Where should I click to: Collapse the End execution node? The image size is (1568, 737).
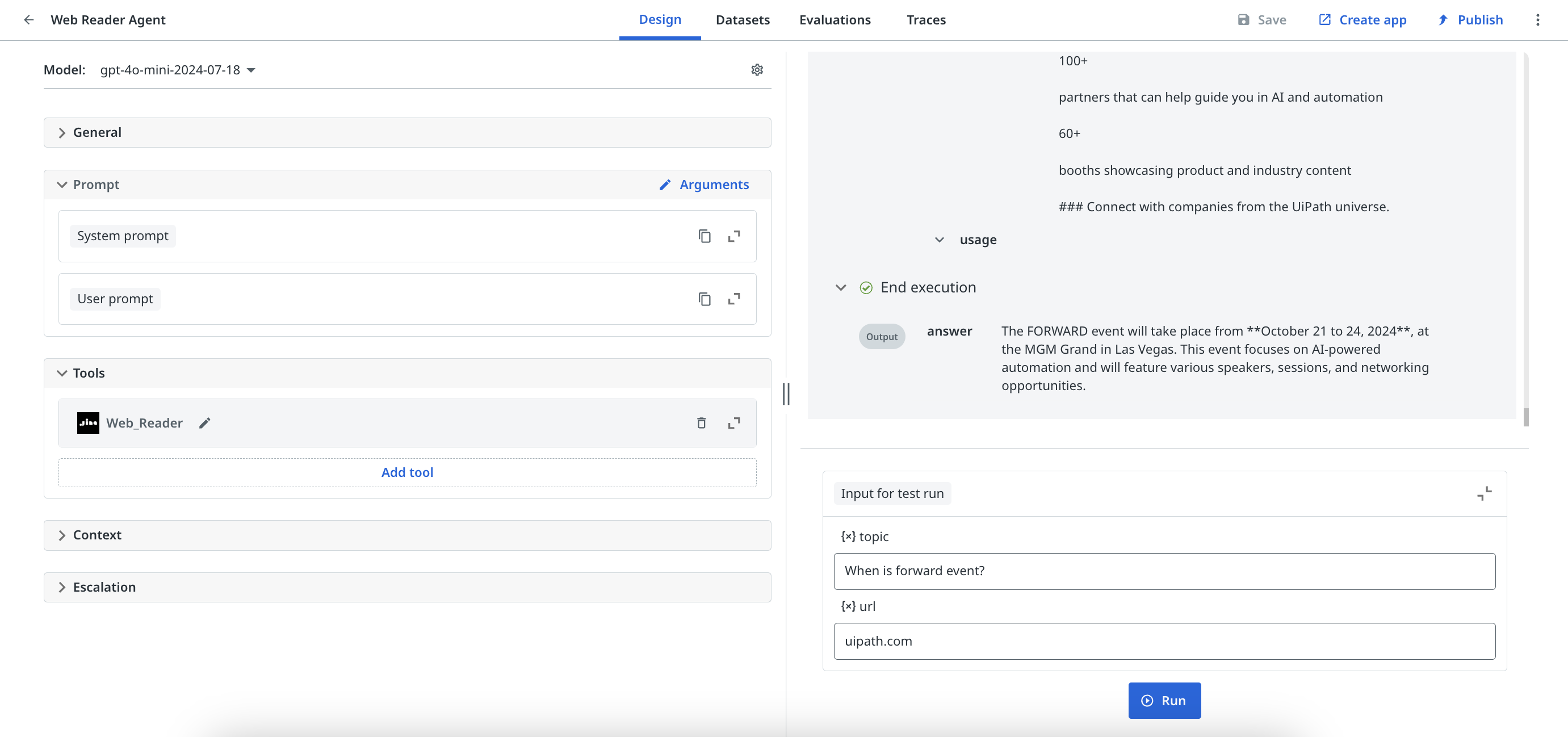pyautogui.click(x=841, y=287)
